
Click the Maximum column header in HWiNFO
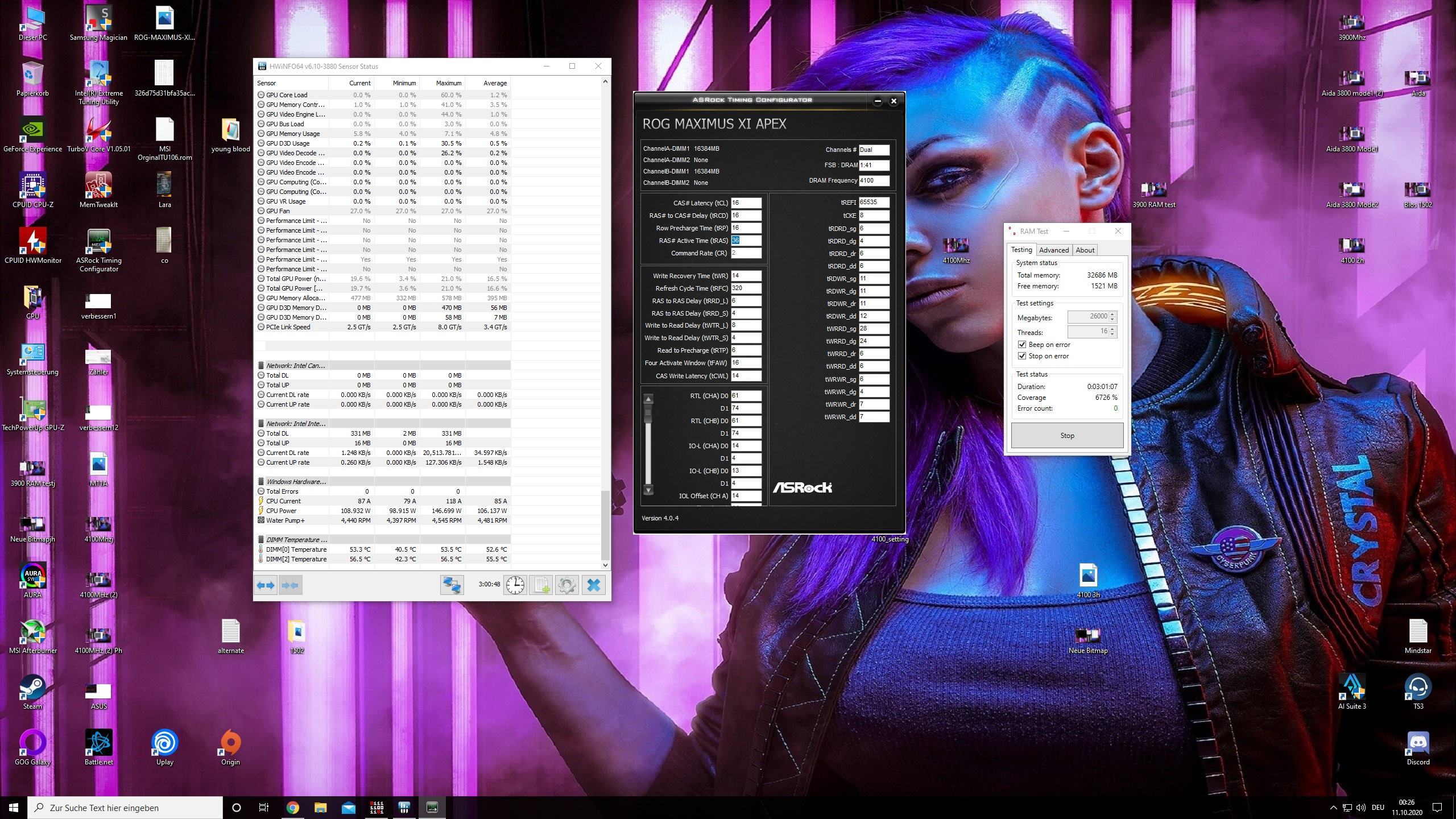442,83
